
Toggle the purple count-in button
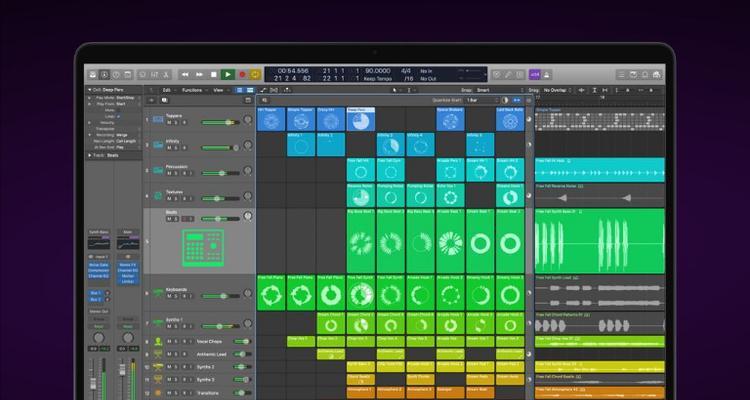(x=534, y=75)
